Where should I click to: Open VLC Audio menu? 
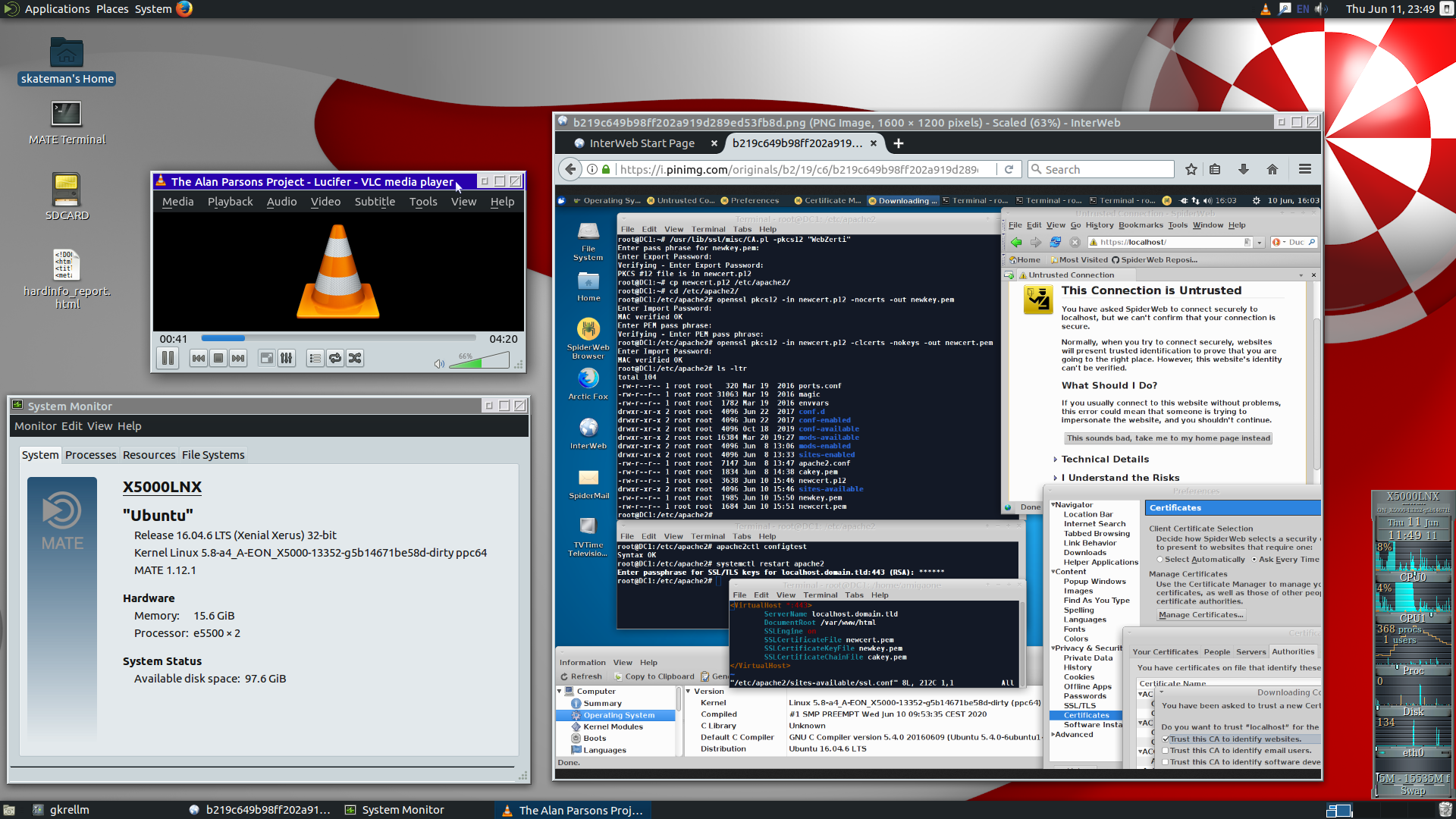tap(281, 202)
